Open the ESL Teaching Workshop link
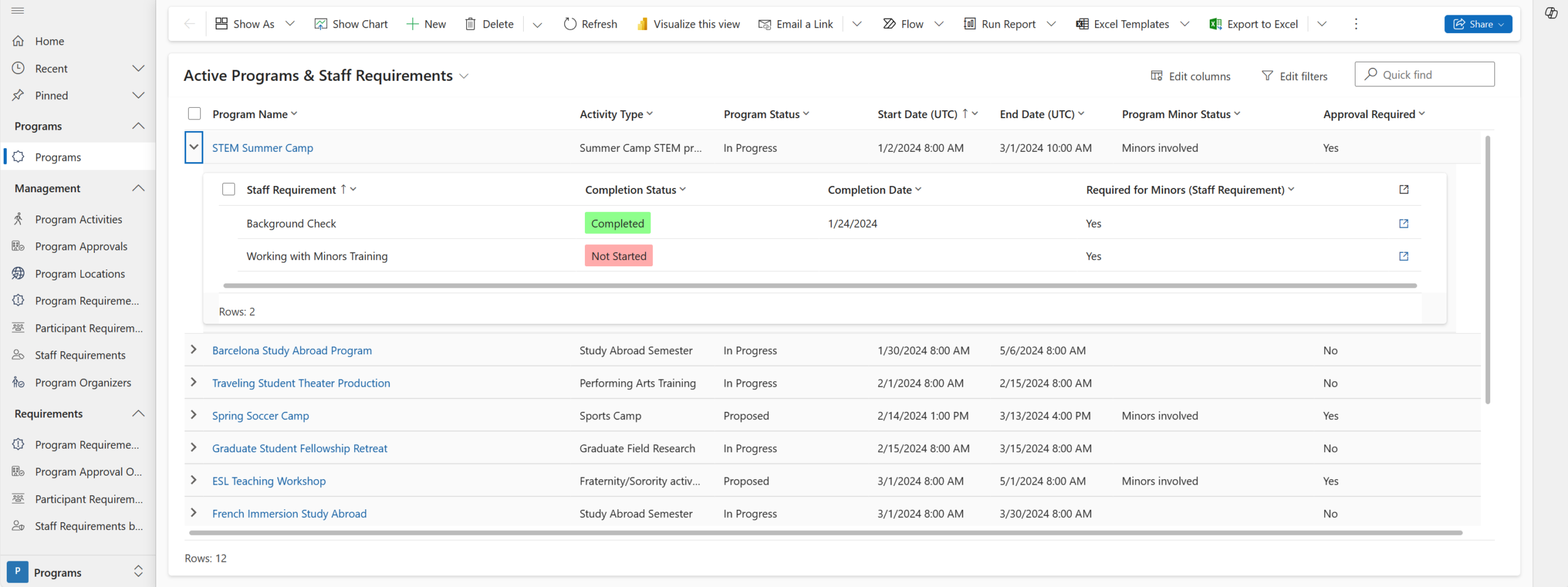Viewport: 1568px width, 587px height. click(x=269, y=481)
